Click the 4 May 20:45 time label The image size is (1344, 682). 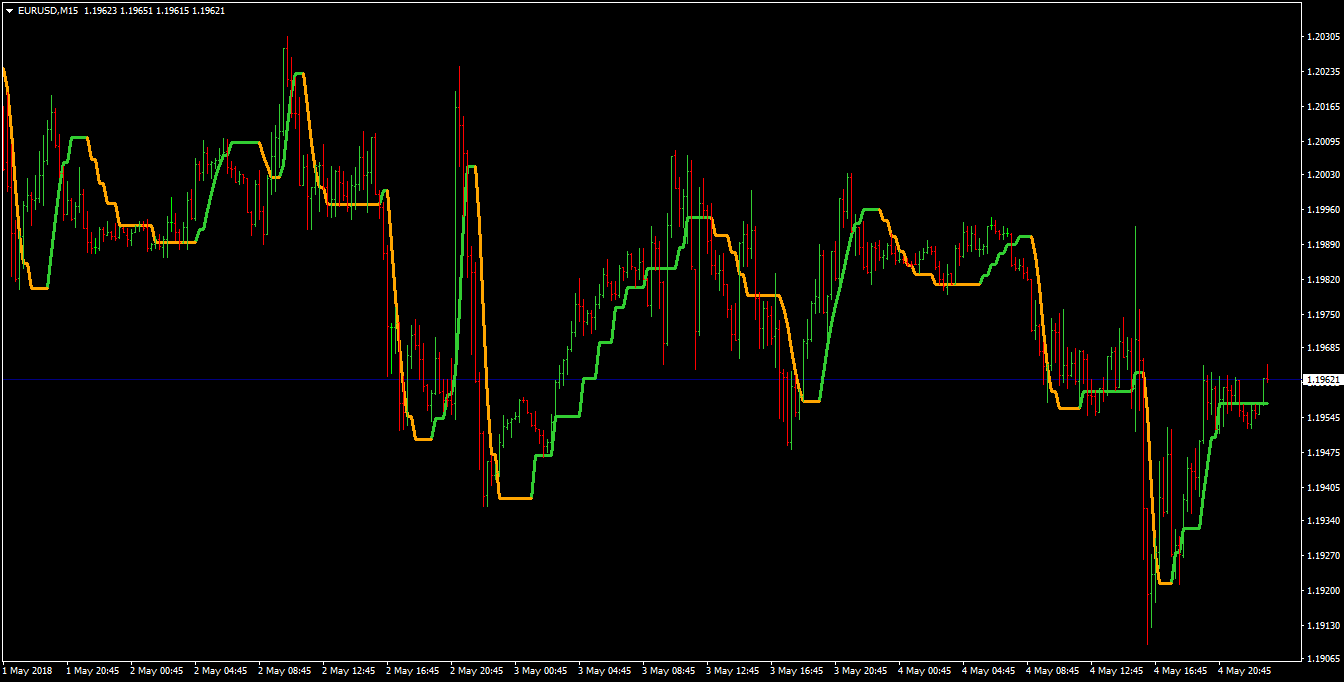tap(1245, 671)
